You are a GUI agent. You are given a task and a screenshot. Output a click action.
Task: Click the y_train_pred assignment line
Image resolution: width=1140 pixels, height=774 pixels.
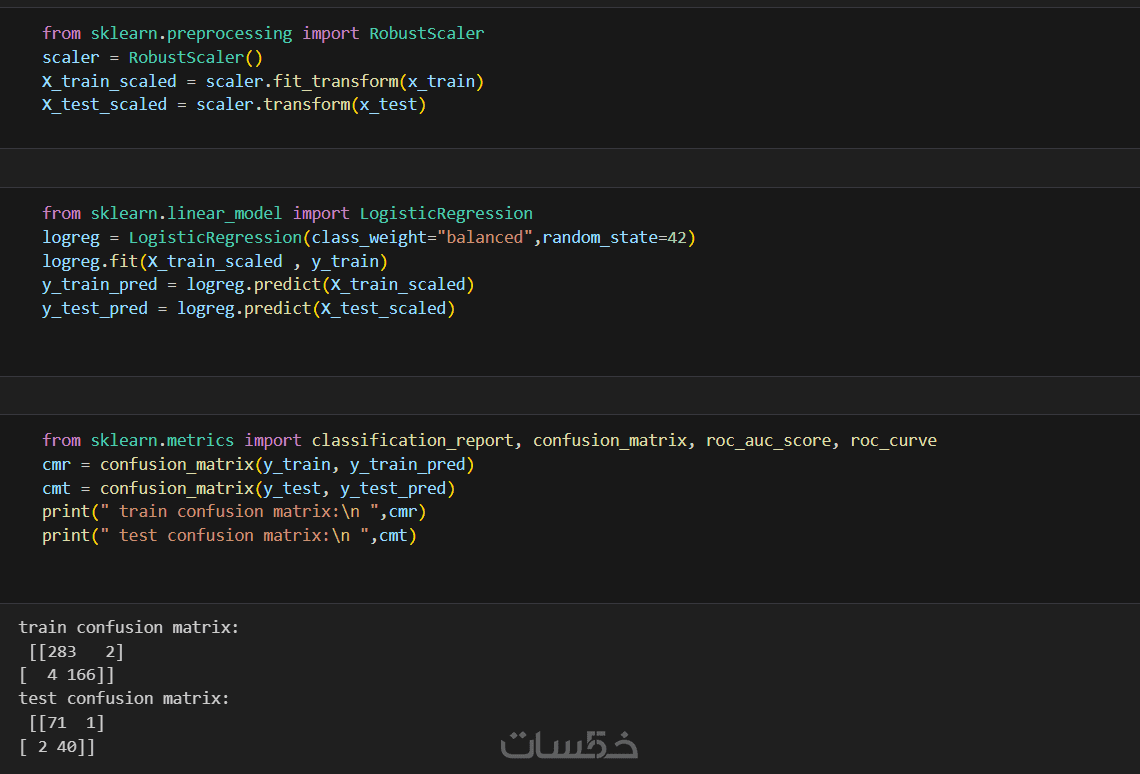pyautogui.click(x=258, y=284)
